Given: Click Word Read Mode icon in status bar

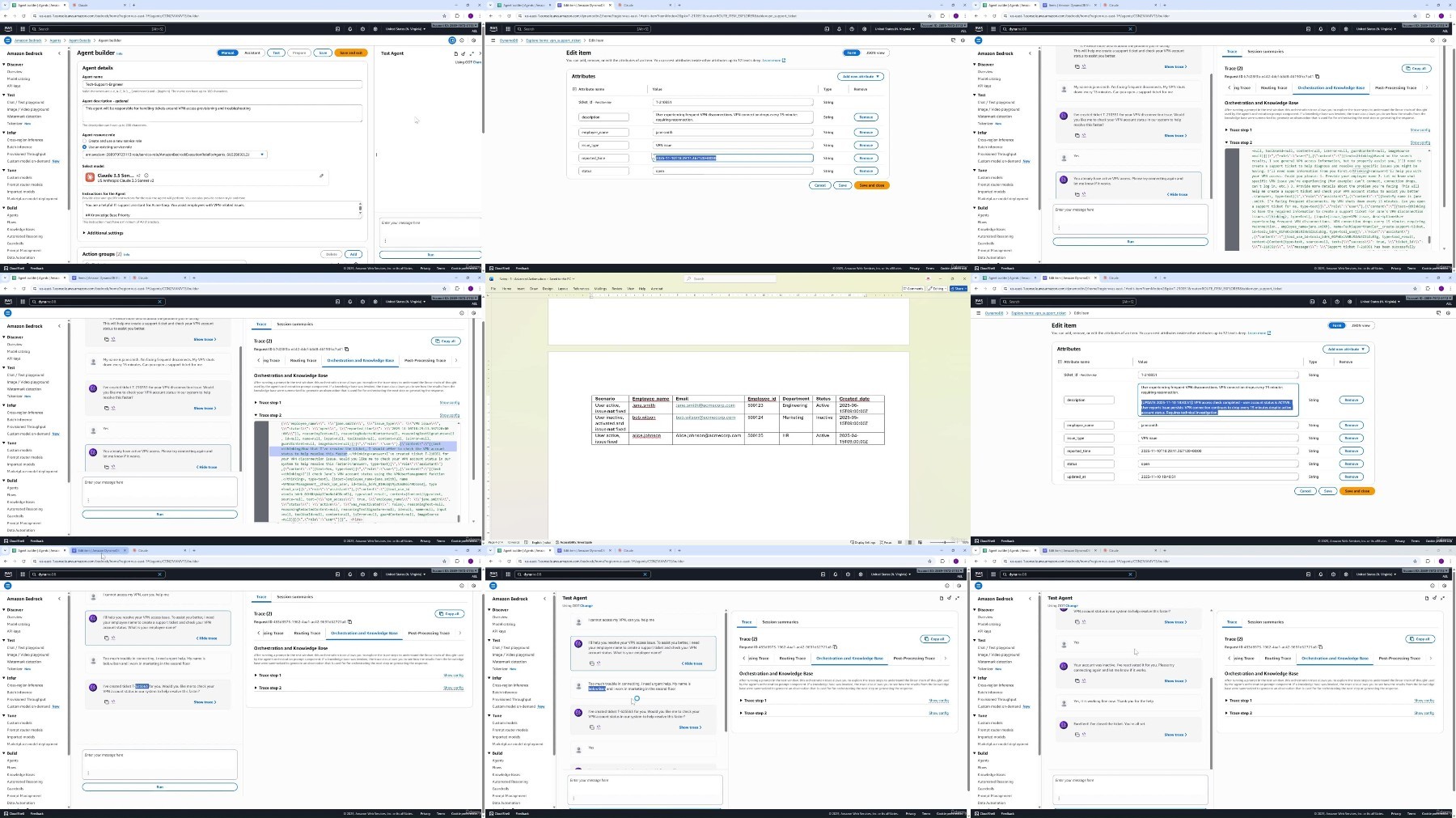Looking at the screenshot, I should (900, 542).
